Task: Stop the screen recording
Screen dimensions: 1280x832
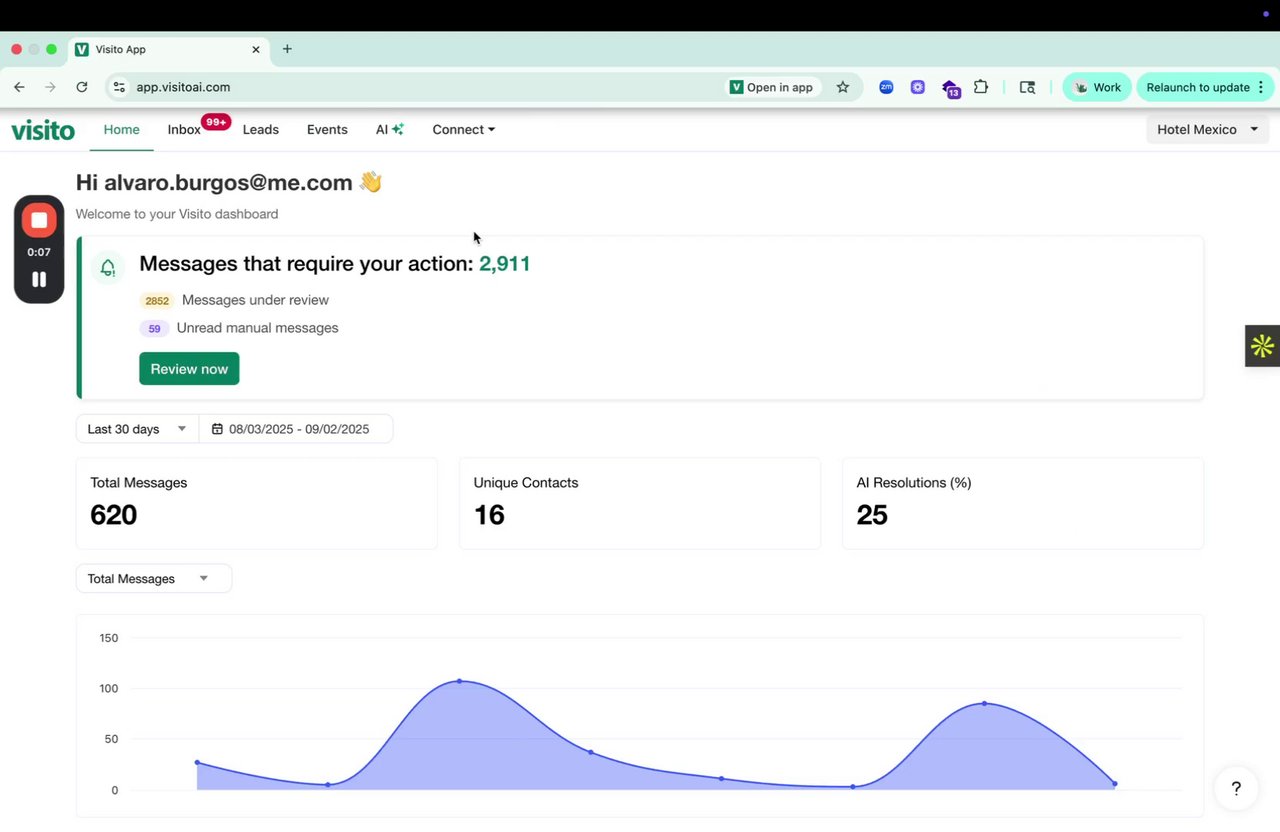Action: click(x=39, y=220)
